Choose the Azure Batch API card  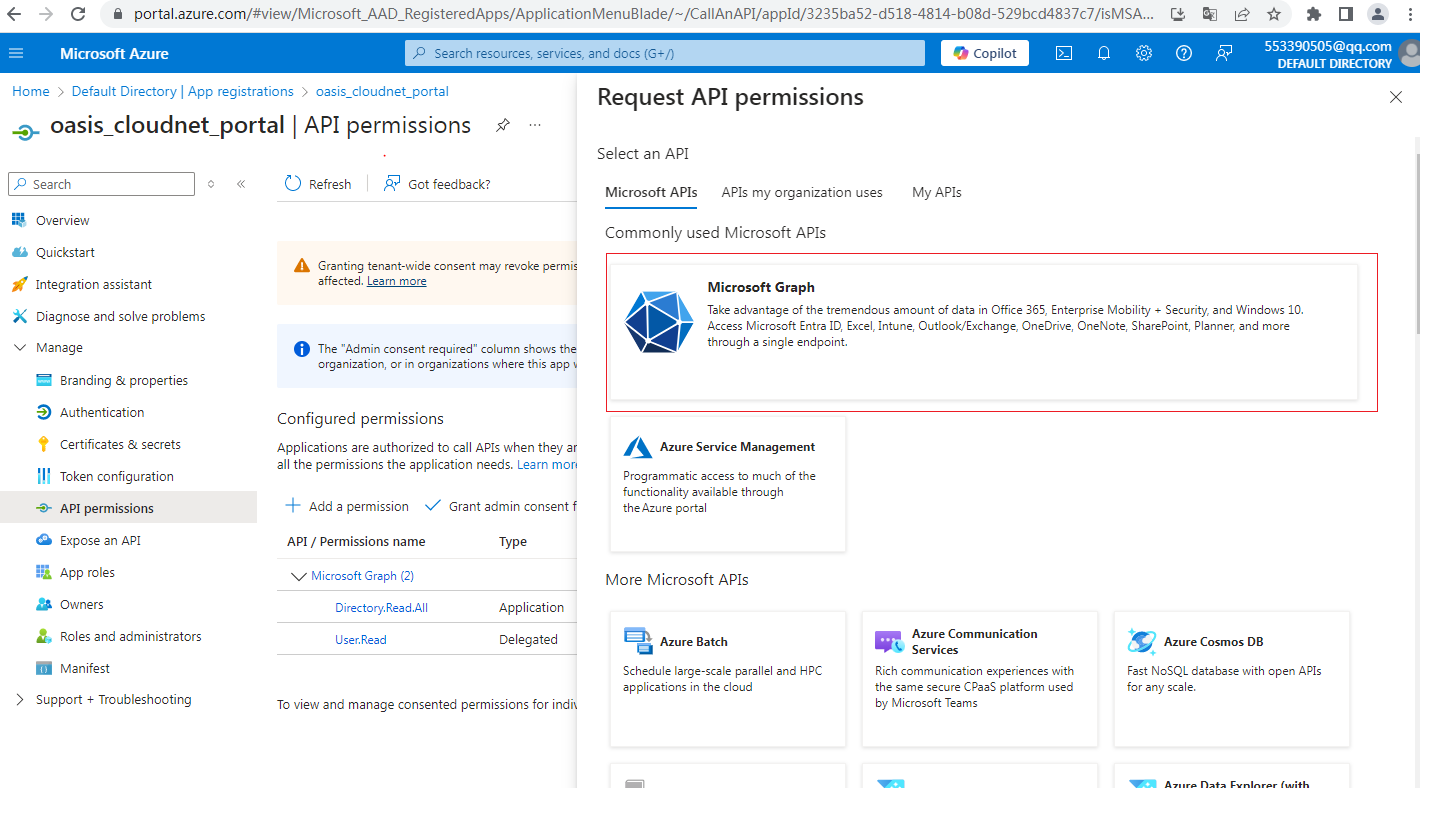coord(728,679)
